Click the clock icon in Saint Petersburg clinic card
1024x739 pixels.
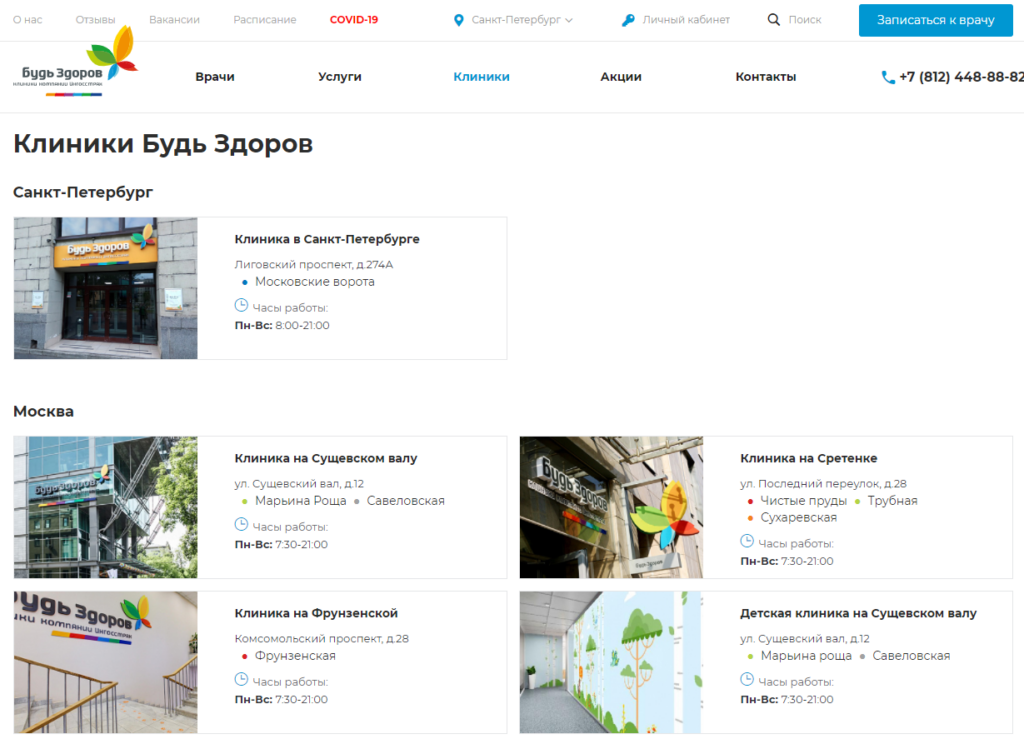[241, 306]
